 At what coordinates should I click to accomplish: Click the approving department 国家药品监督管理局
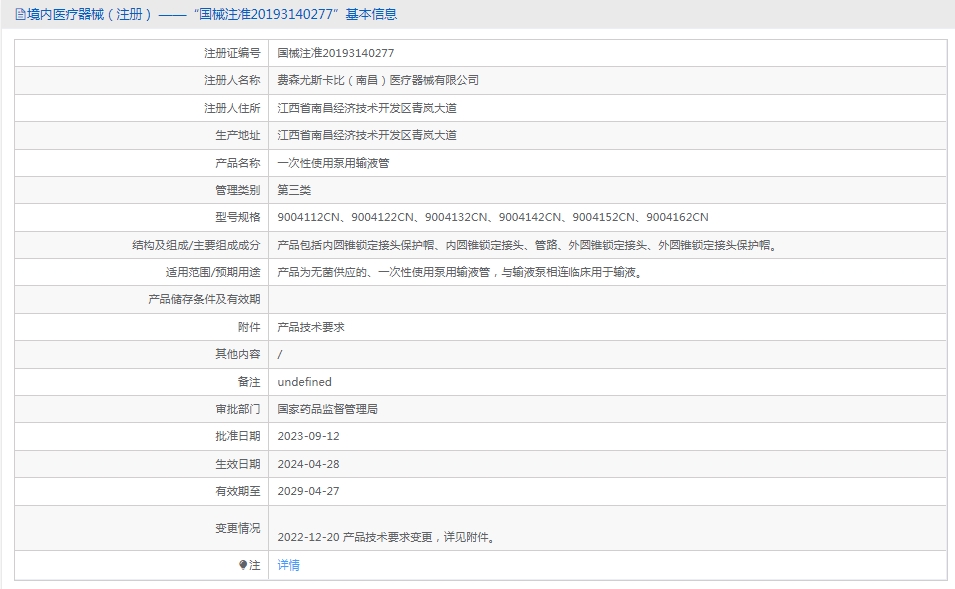click(328, 409)
